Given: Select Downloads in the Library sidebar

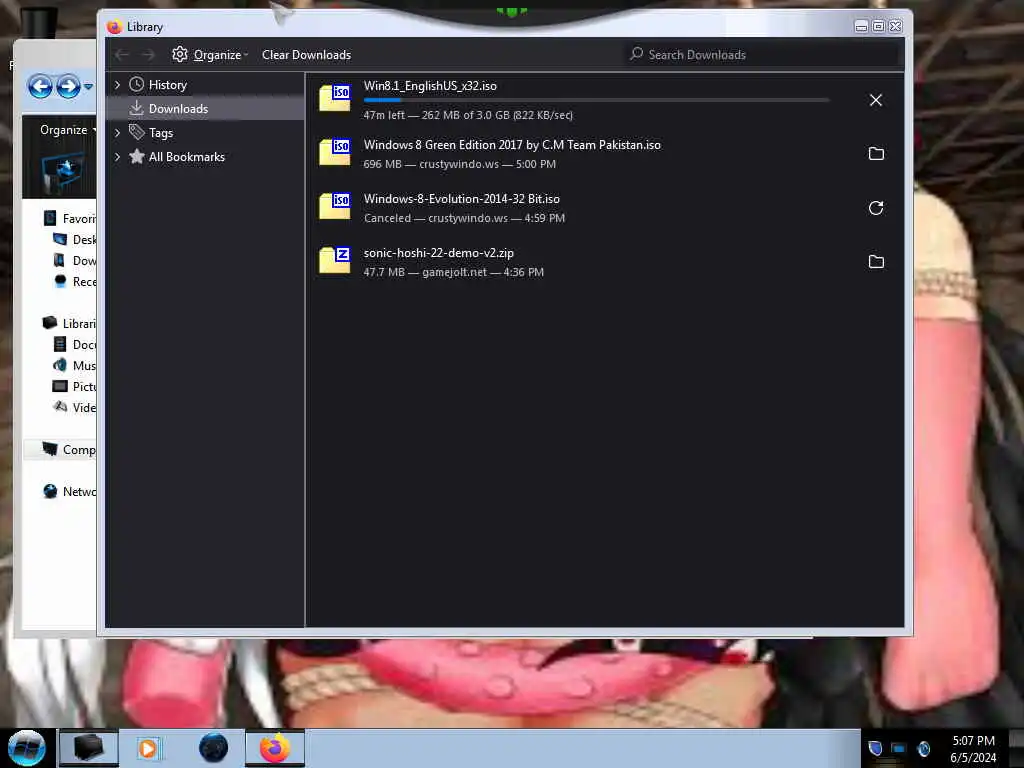Looking at the screenshot, I should click(x=178, y=108).
